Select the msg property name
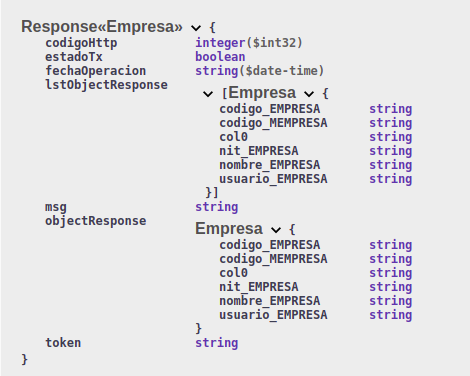 (56, 207)
